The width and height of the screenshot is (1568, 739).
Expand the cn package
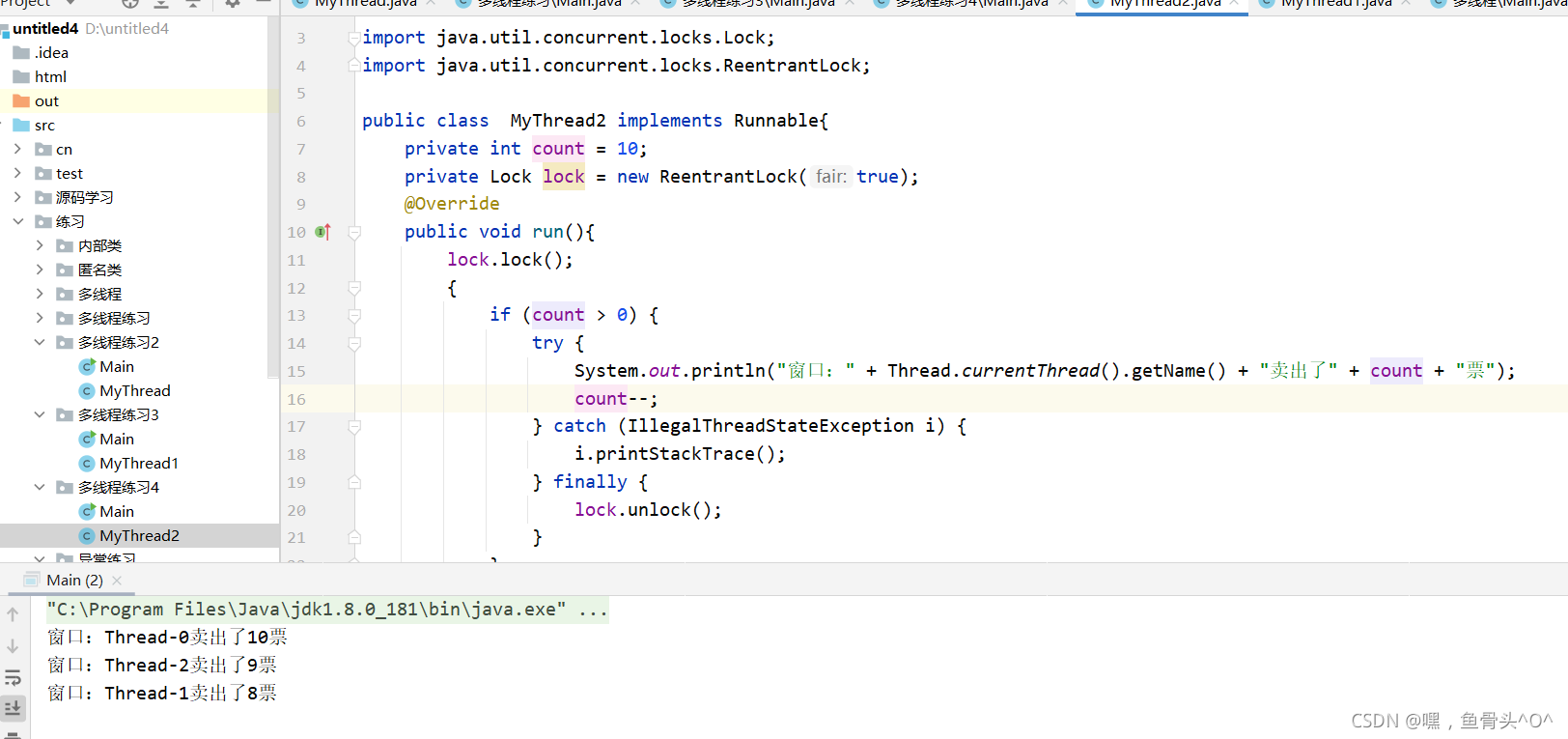pos(17,149)
